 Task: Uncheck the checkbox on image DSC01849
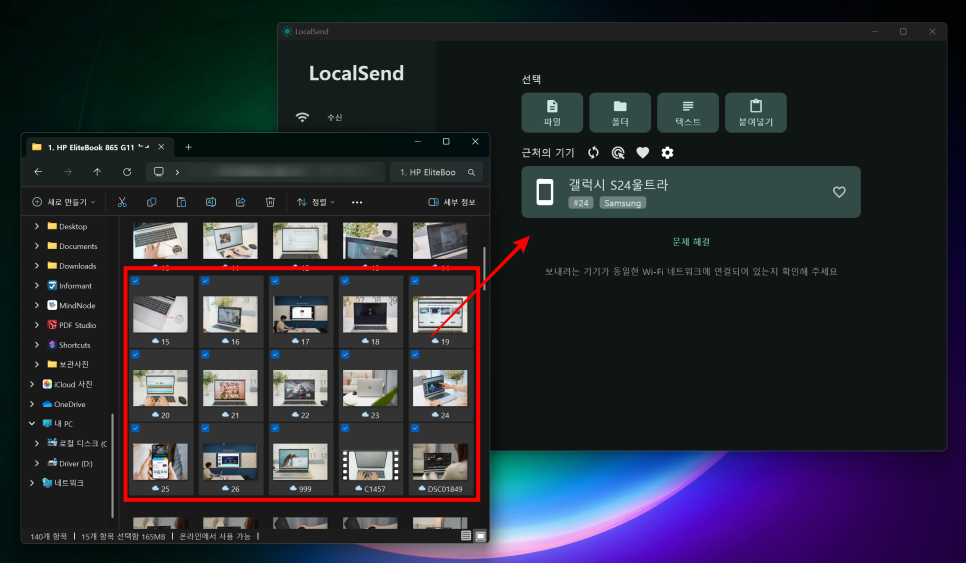click(x=415, y=428)
